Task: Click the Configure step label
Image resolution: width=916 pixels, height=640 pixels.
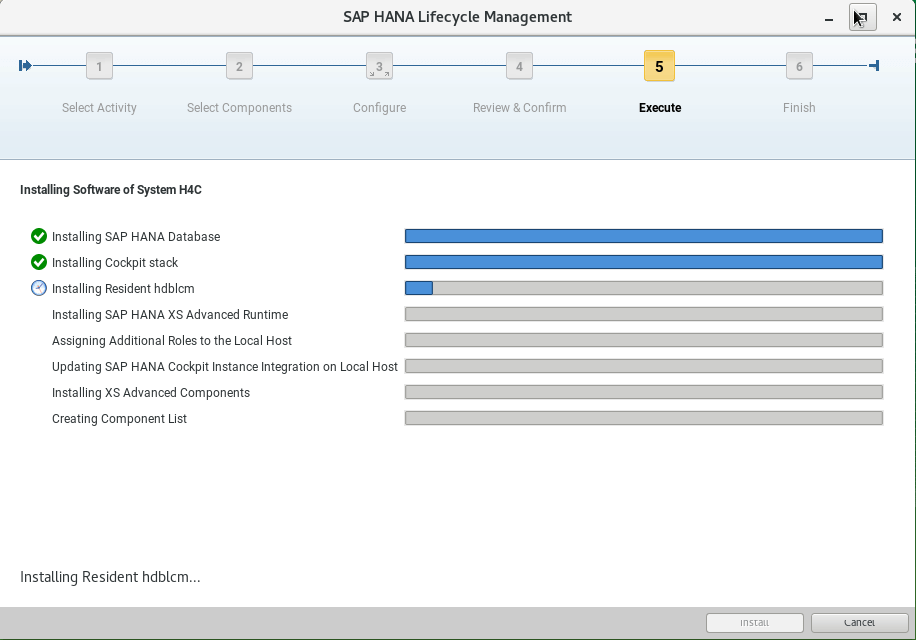Action: point(380,107)
